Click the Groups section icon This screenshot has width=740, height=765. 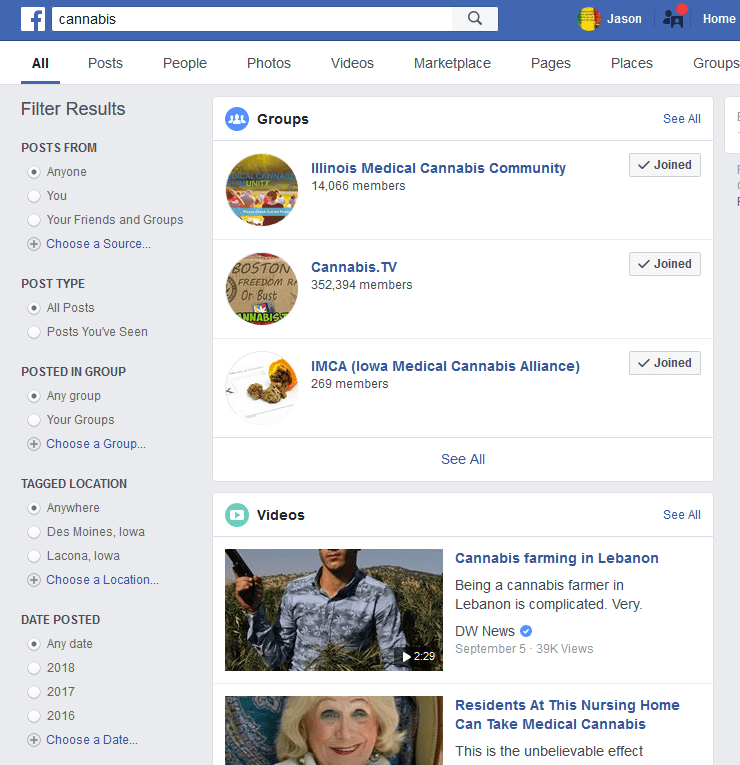point(237,119)
